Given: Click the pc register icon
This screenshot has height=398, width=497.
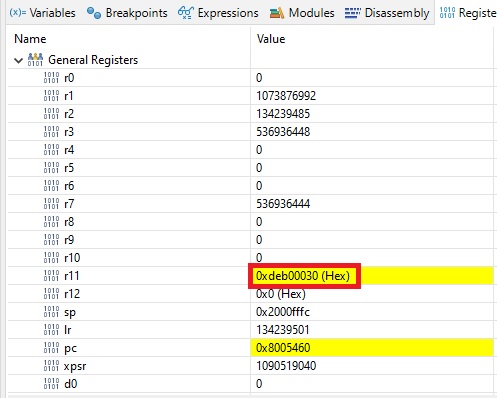Looking at the screenshot, I should pyautogui.click(x=51, y=348).
